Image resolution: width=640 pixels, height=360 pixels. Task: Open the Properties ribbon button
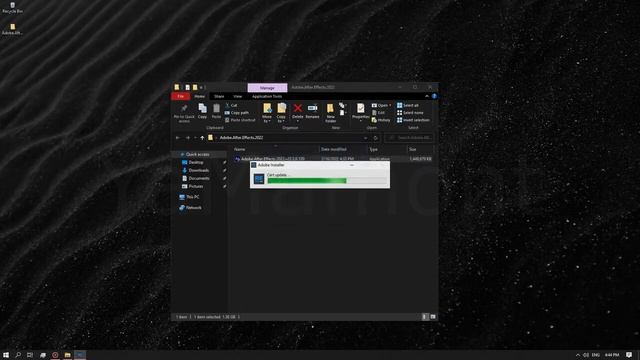click(360, 112)
